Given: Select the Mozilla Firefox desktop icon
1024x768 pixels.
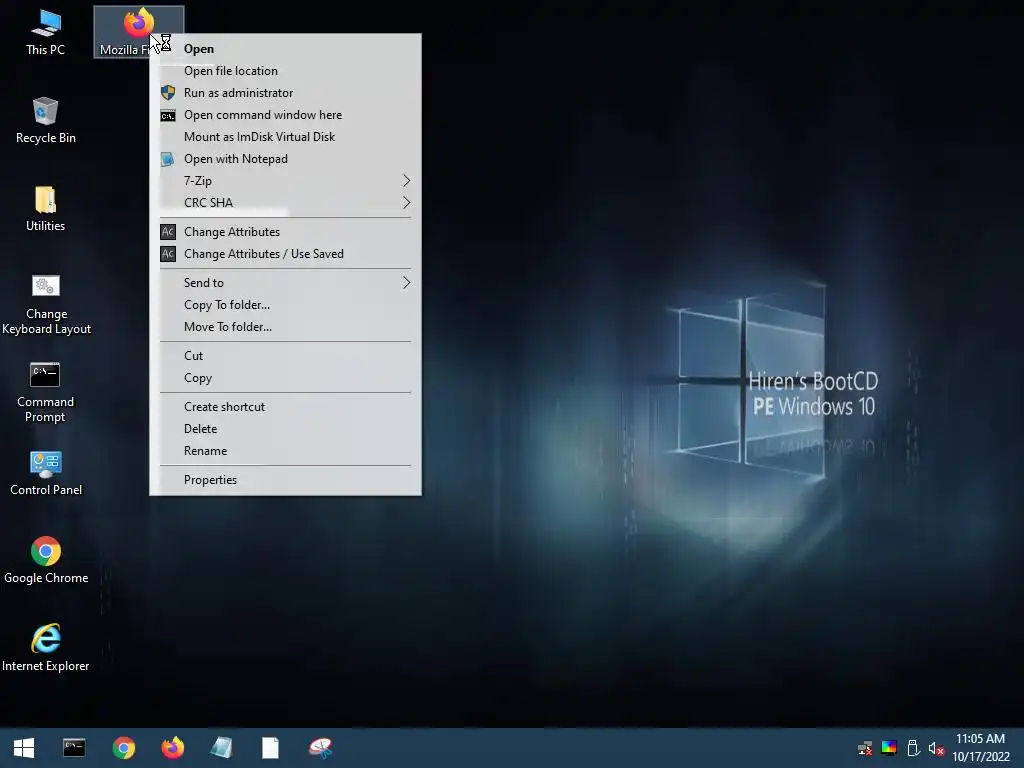Looking at the screenshot, I should pos(138,31).
